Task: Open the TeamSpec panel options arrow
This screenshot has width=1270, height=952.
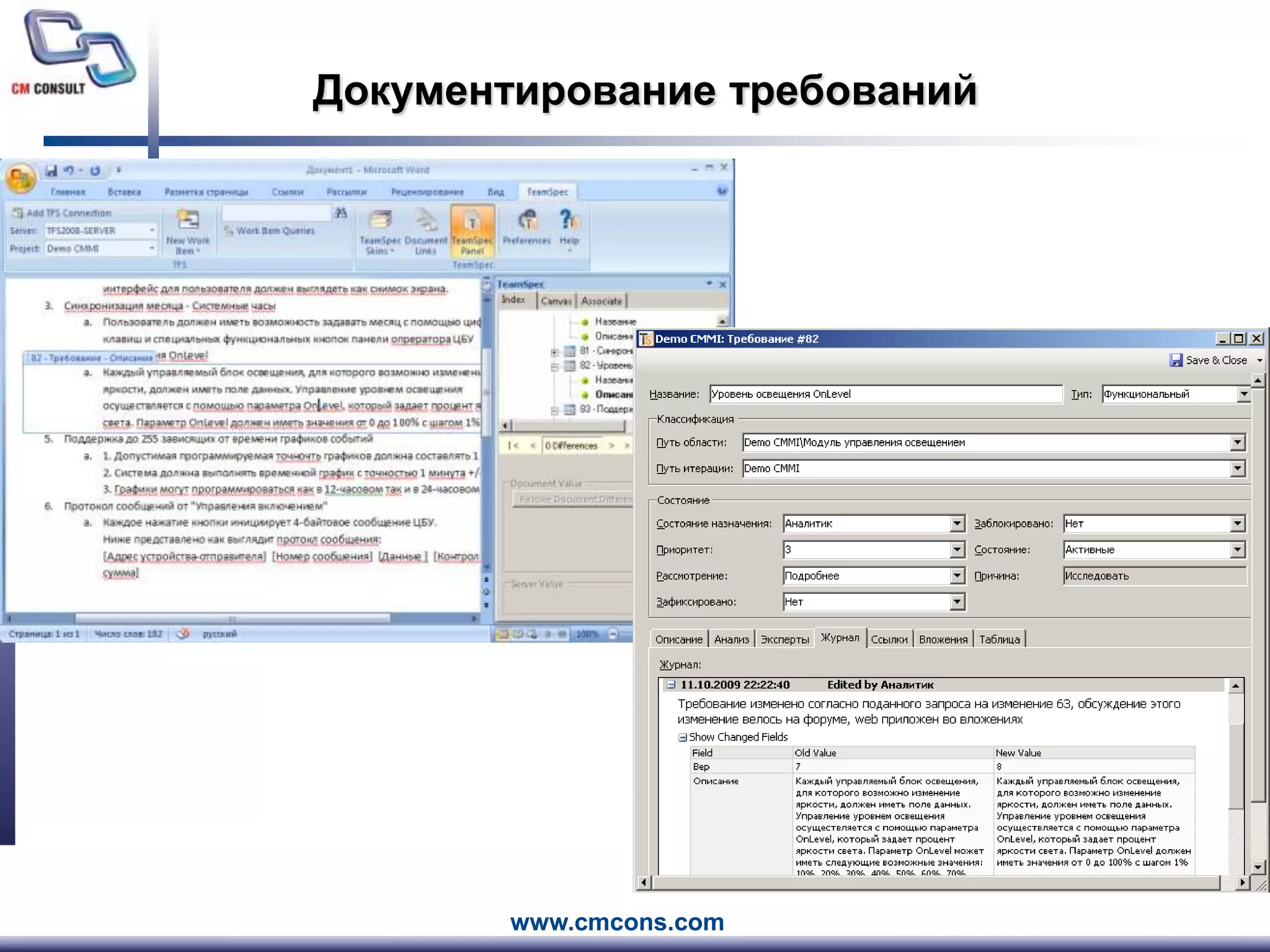Action: pos(709,284)
